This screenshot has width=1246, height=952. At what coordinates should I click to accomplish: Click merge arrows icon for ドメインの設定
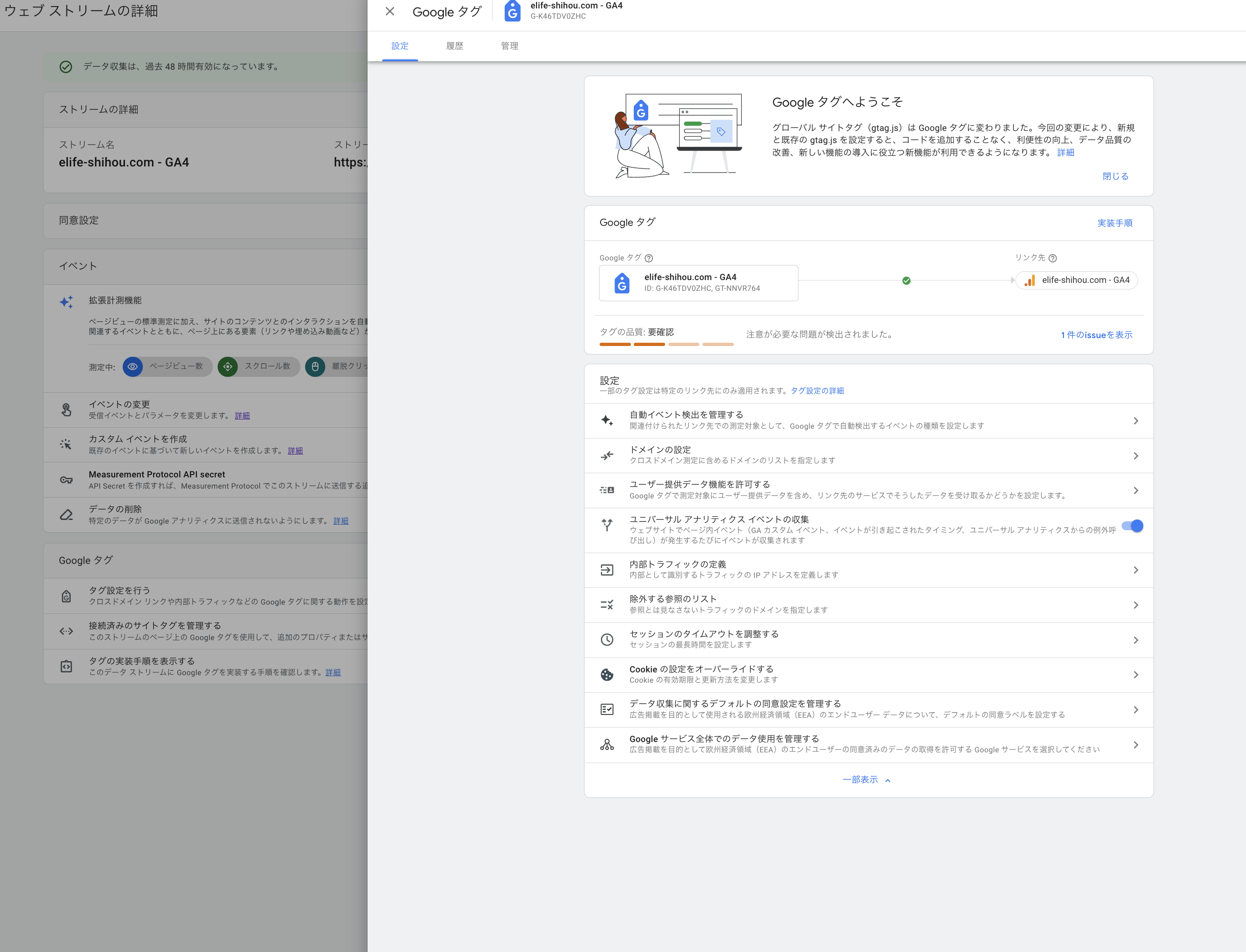tap(607, 455)
